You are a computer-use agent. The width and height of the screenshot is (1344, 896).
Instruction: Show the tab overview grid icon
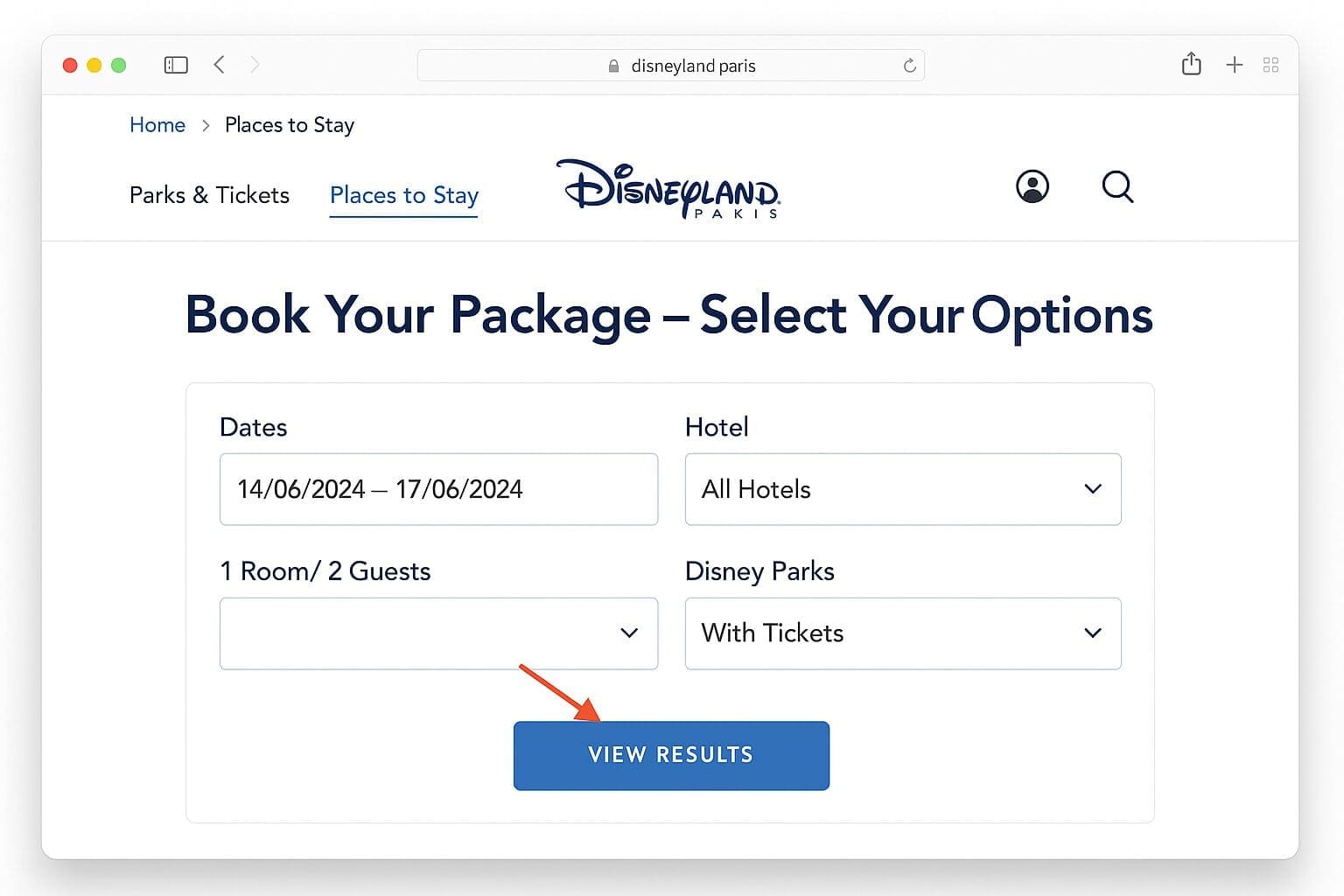tap(1271, 65)
